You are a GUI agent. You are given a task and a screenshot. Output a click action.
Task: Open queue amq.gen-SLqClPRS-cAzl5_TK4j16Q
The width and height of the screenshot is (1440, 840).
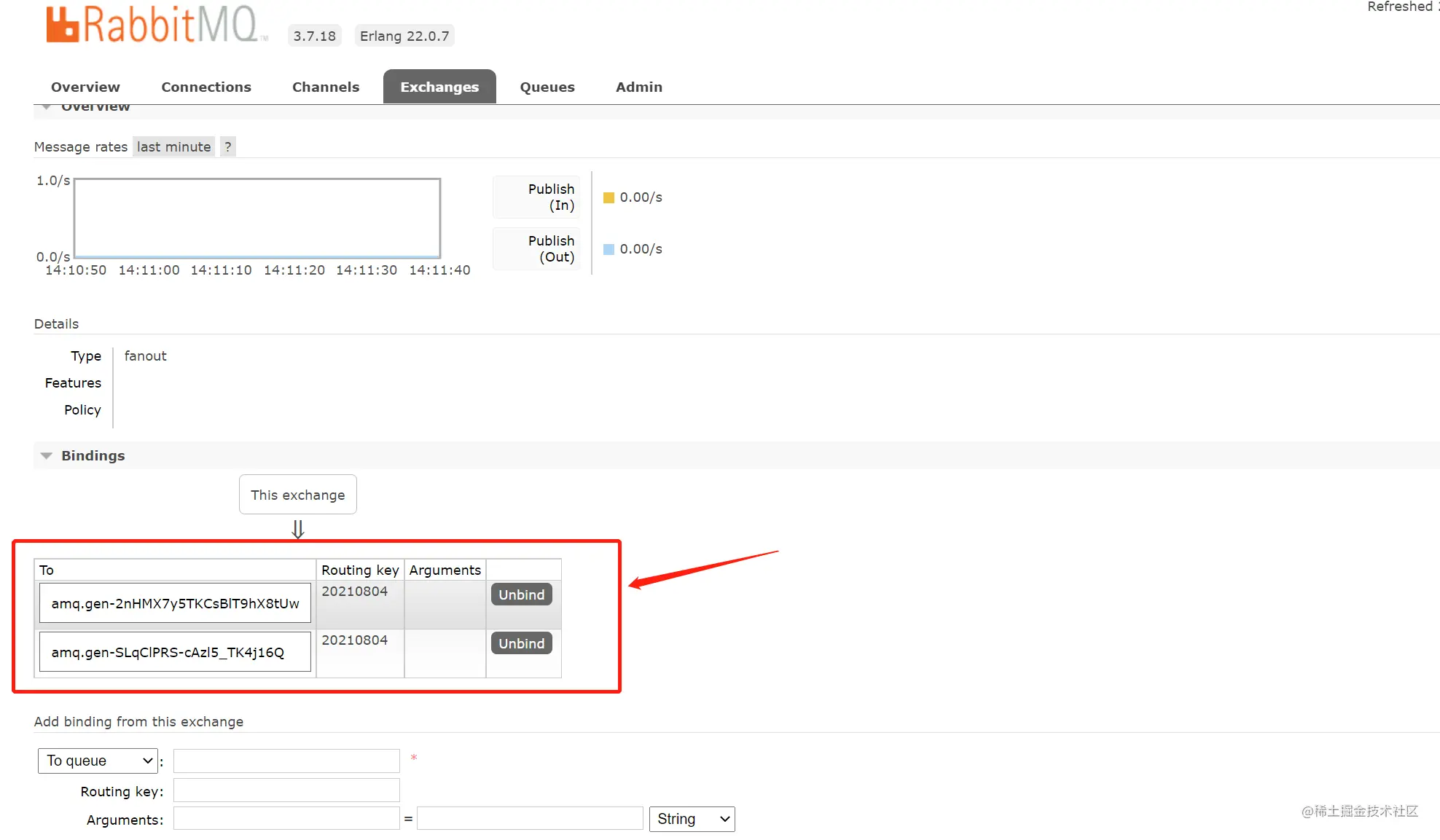175,652
